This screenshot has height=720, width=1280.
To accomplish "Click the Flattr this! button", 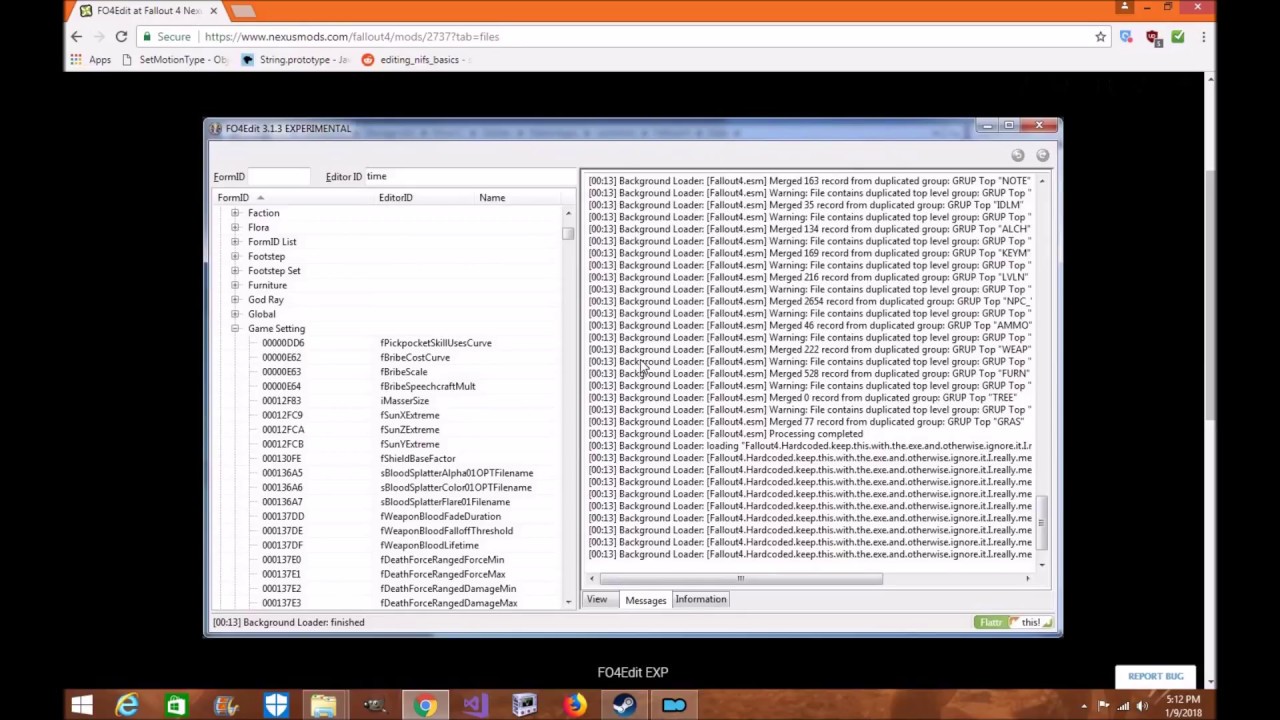I will tap(1015, 622).
